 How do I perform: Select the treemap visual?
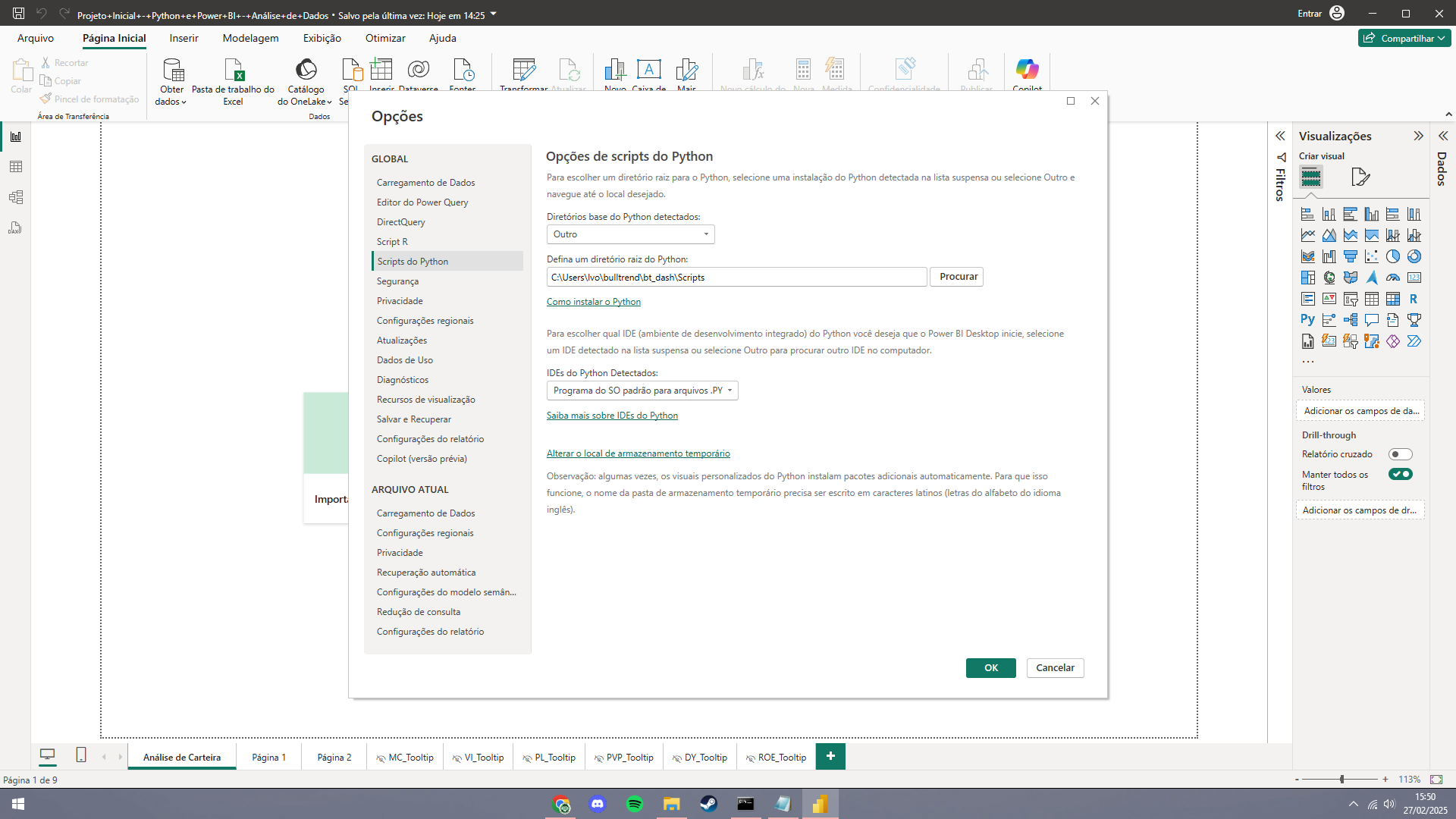point(1308,278)
